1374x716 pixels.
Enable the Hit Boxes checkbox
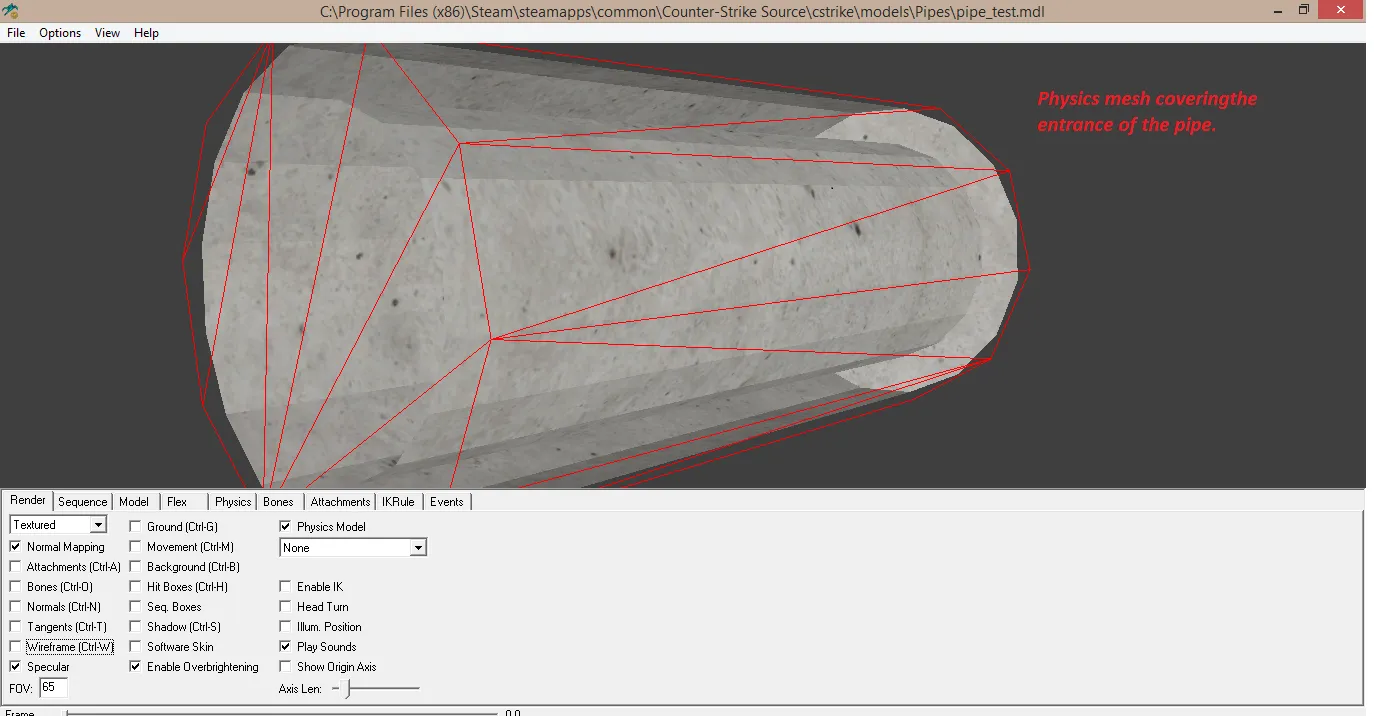pos(136,587)
